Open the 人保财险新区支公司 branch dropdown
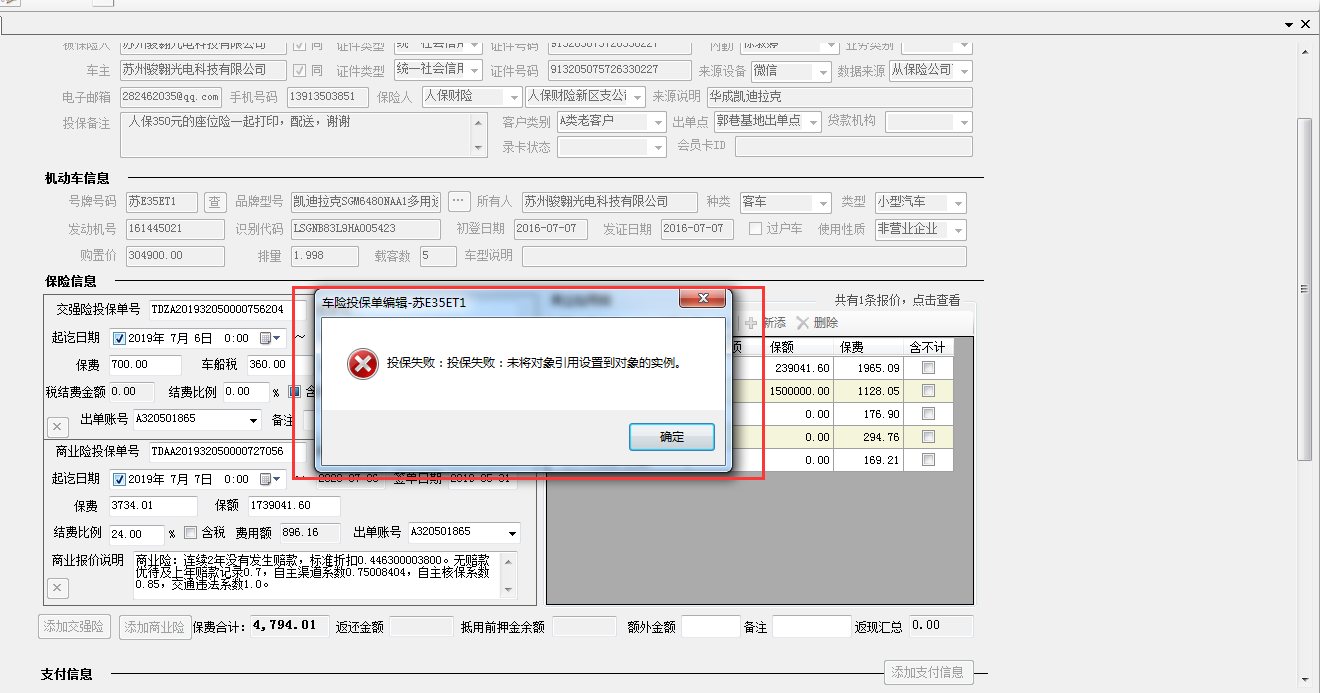The image size is (1320, 693). point(636,97)
